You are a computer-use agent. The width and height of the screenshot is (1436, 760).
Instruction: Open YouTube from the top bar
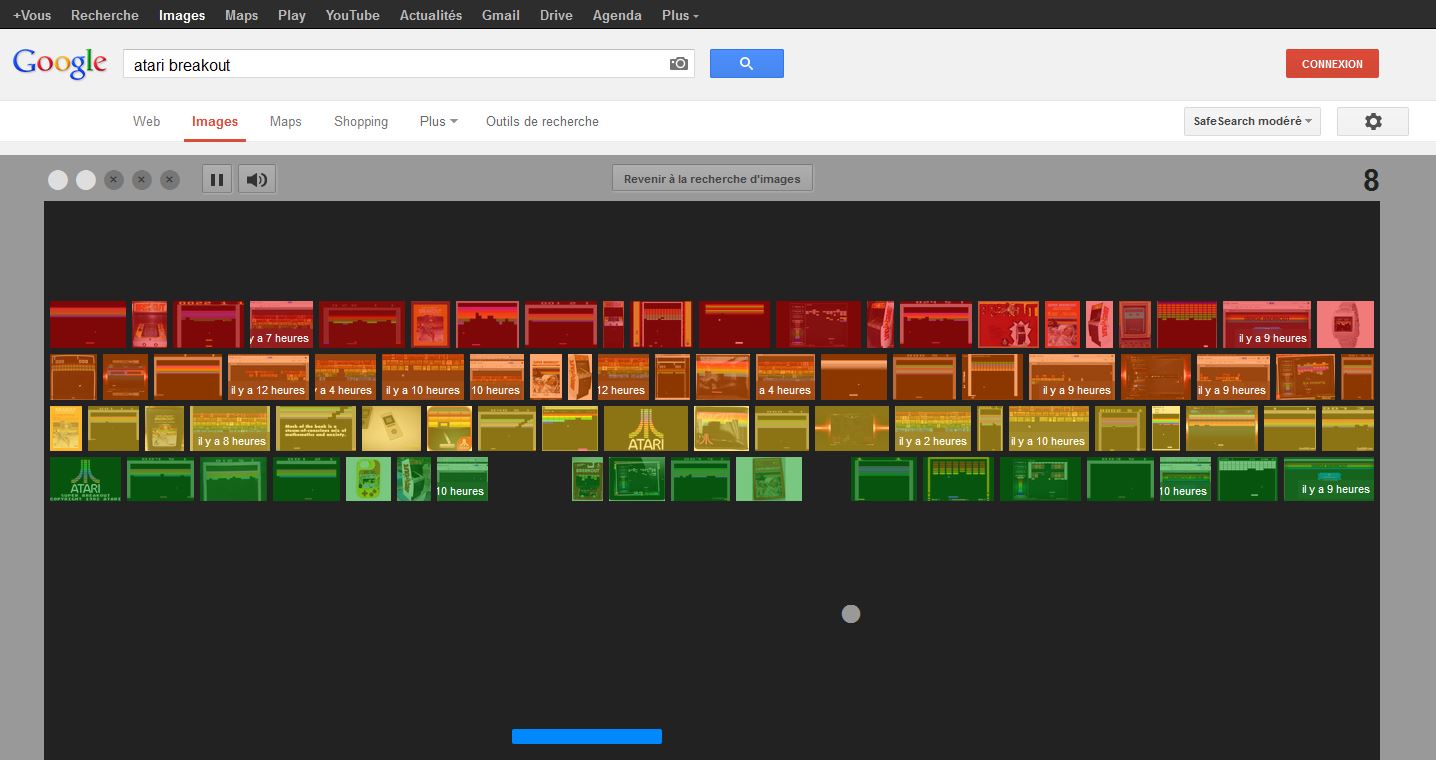pyautogui.click(x=352, y=15)
